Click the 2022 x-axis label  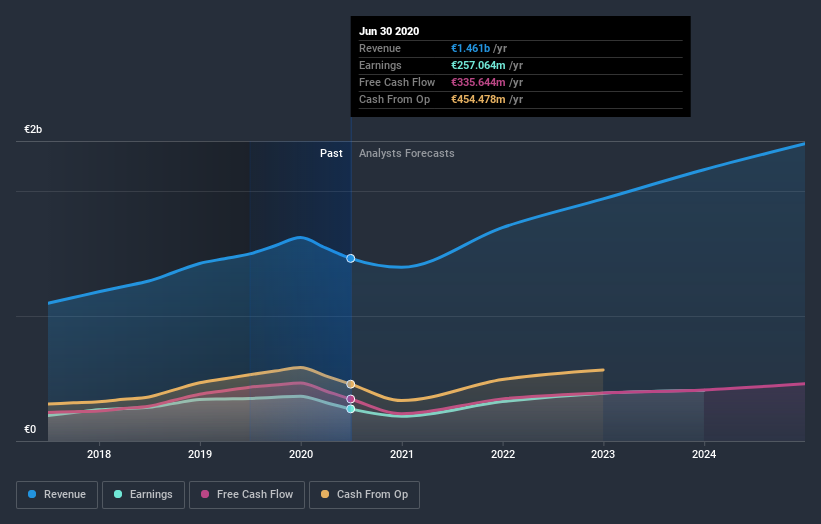coord(503,454)
